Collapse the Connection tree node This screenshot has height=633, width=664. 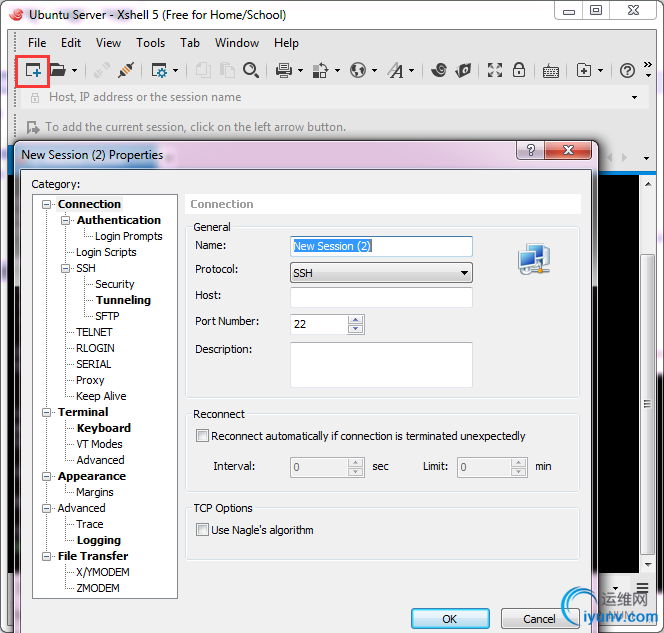tap(47, 205)
